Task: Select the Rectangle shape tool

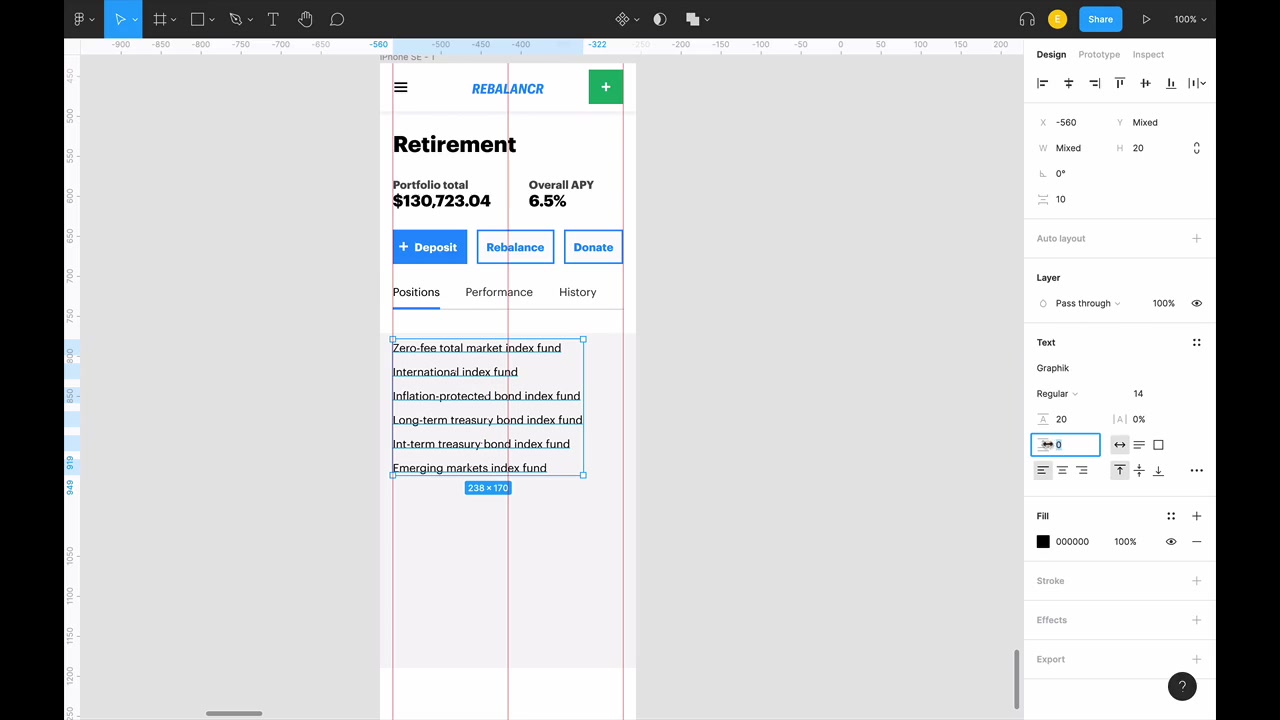Action: pyautogui.click(x=197, y=19)
